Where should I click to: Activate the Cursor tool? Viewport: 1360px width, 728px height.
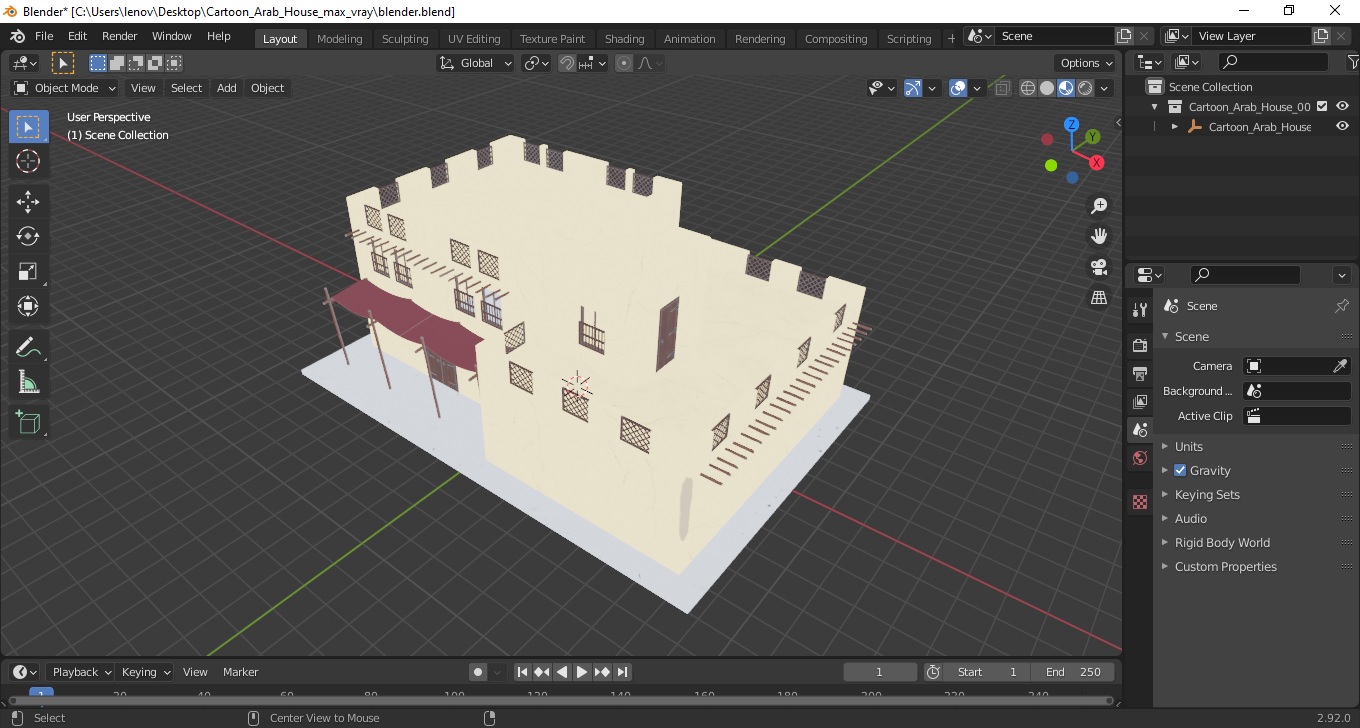[28, 161]
